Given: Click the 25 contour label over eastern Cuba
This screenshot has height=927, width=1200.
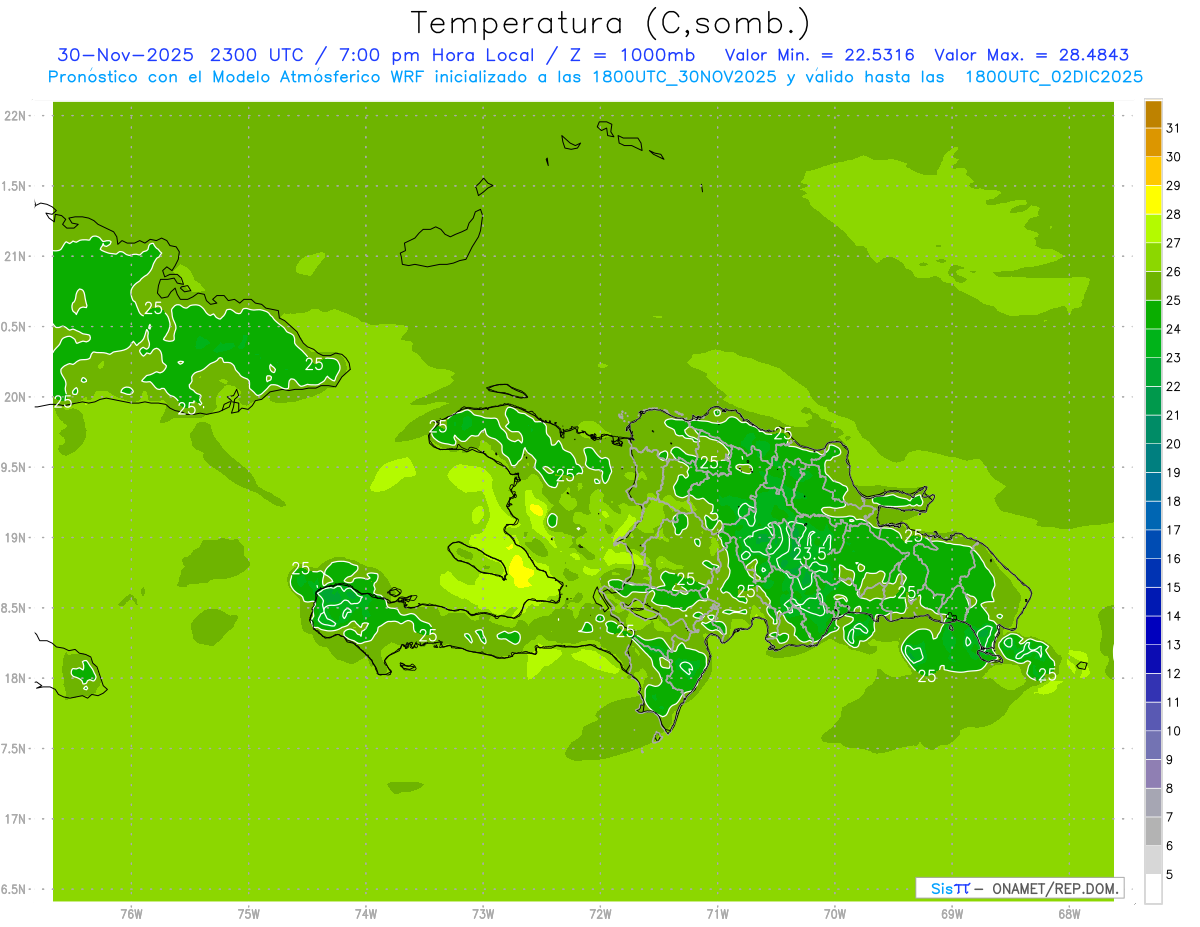Looking at the screenshot, I should pyautogui.click(x=314, y=364).
